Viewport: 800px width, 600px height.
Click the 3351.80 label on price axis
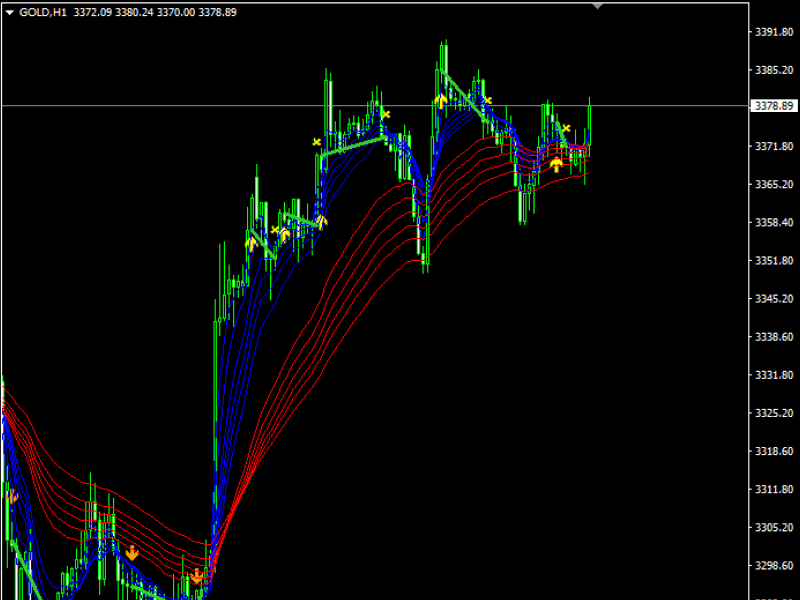click(x=773, y=261)
